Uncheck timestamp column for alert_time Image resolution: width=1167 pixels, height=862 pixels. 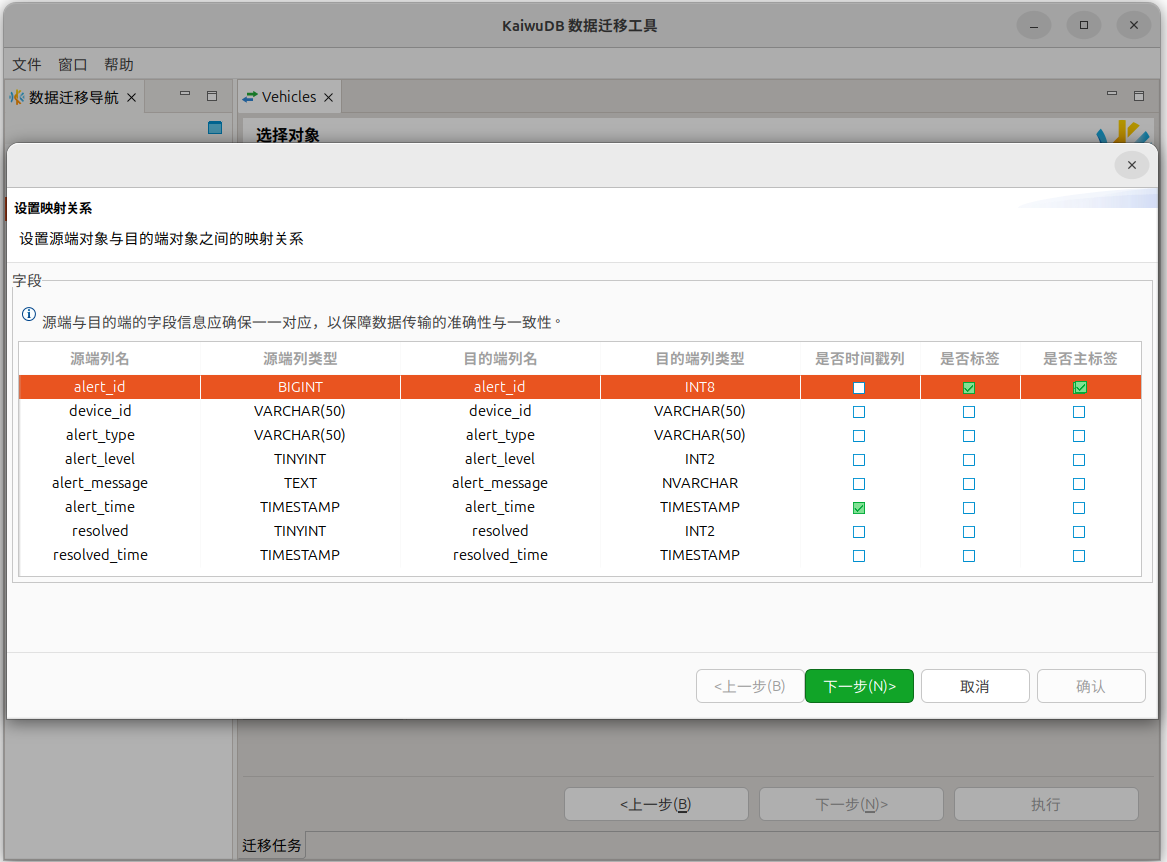[859, 508]
